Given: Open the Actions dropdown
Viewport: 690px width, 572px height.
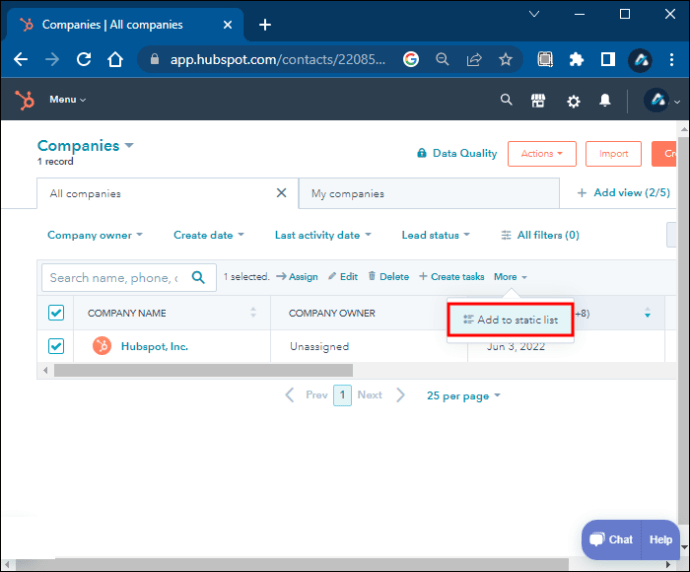Looking at the screenshot, I should coord(542,154).
